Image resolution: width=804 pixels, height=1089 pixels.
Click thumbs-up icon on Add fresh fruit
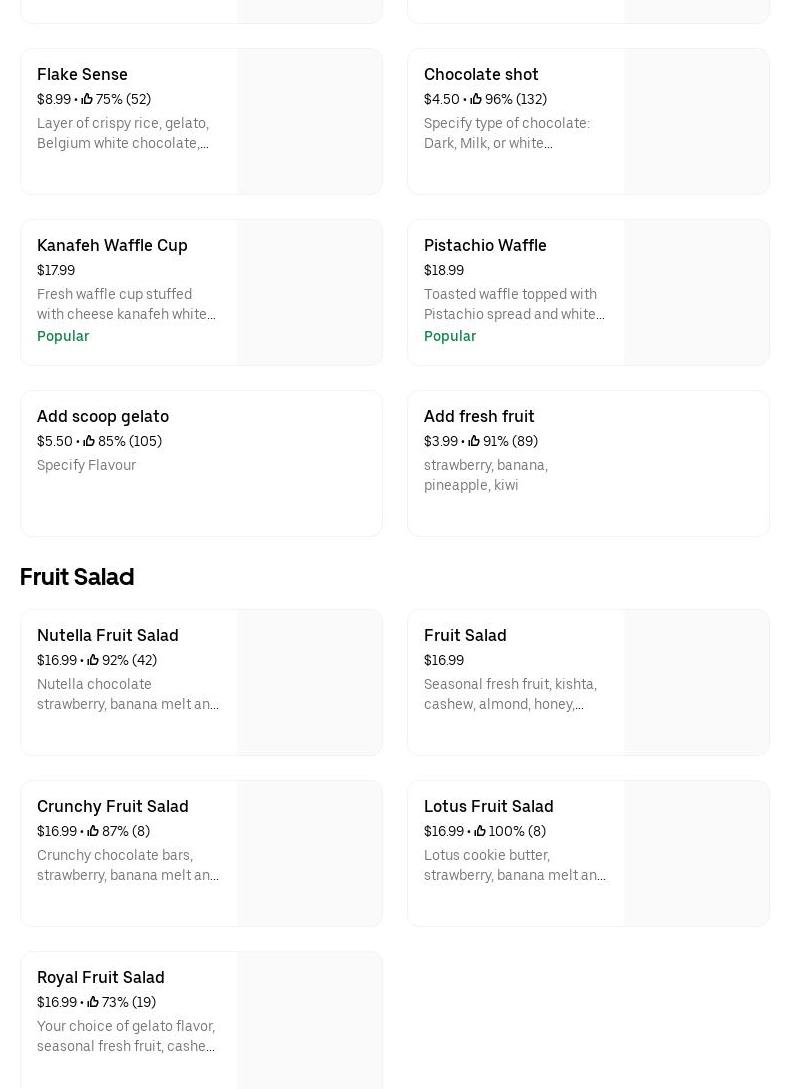pos(474,441)
